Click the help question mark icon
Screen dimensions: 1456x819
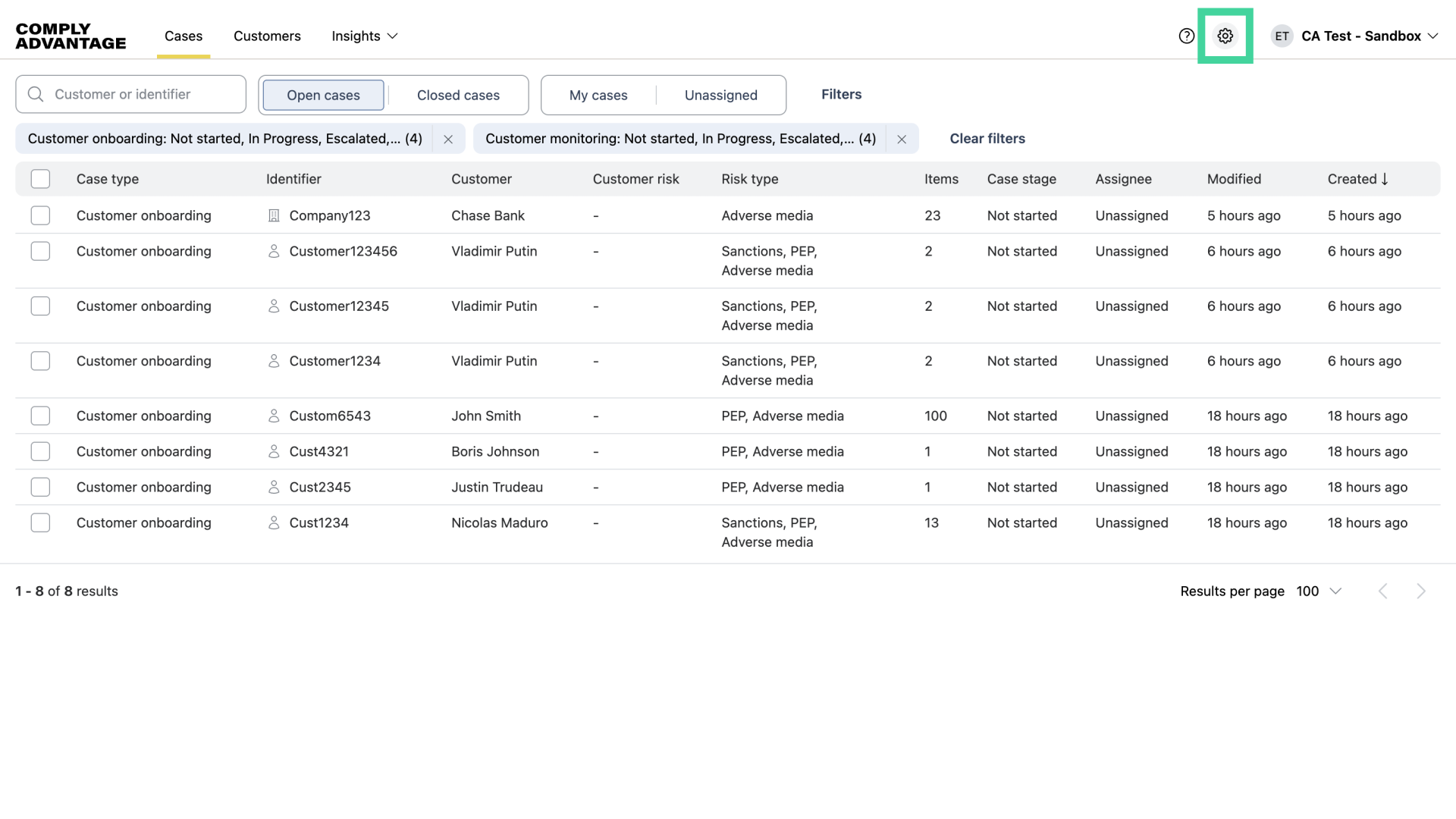(x=1186, y=36)
